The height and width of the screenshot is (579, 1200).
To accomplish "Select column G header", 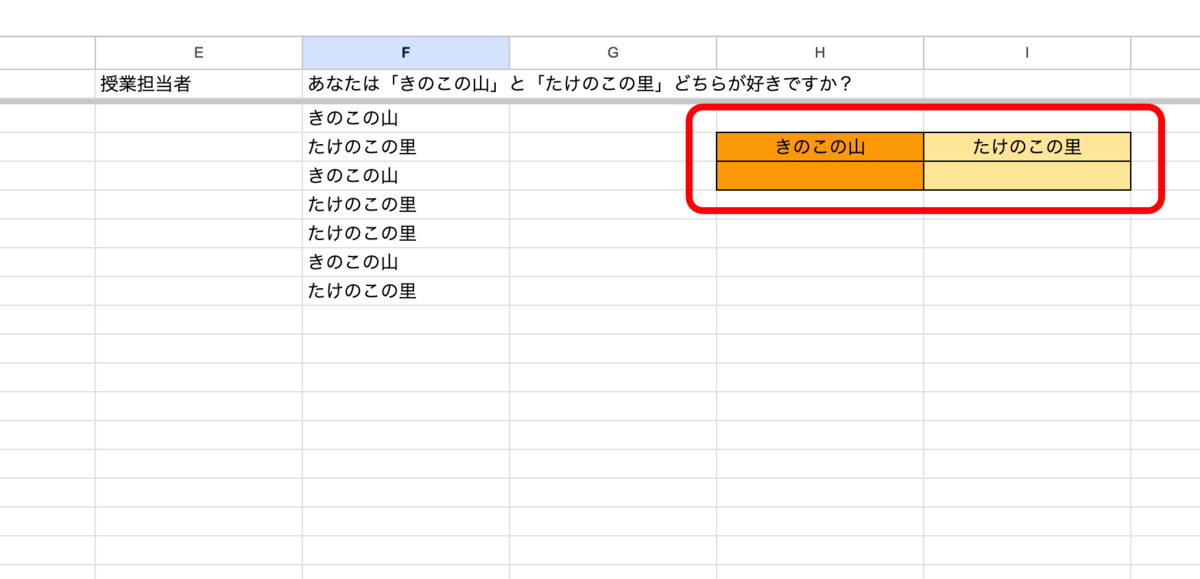I will [x=613, y=53].
